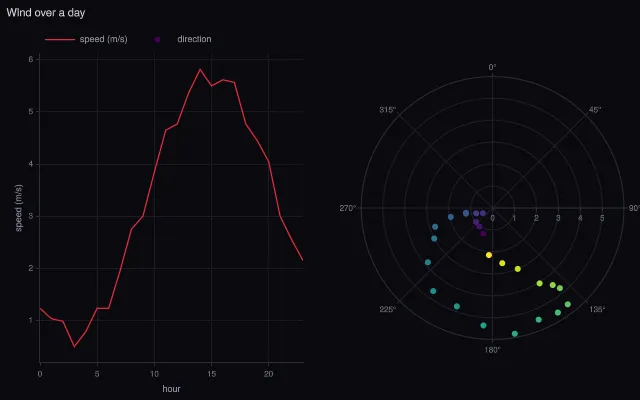Toggle the direction legend entry

[x=182, y=39]
